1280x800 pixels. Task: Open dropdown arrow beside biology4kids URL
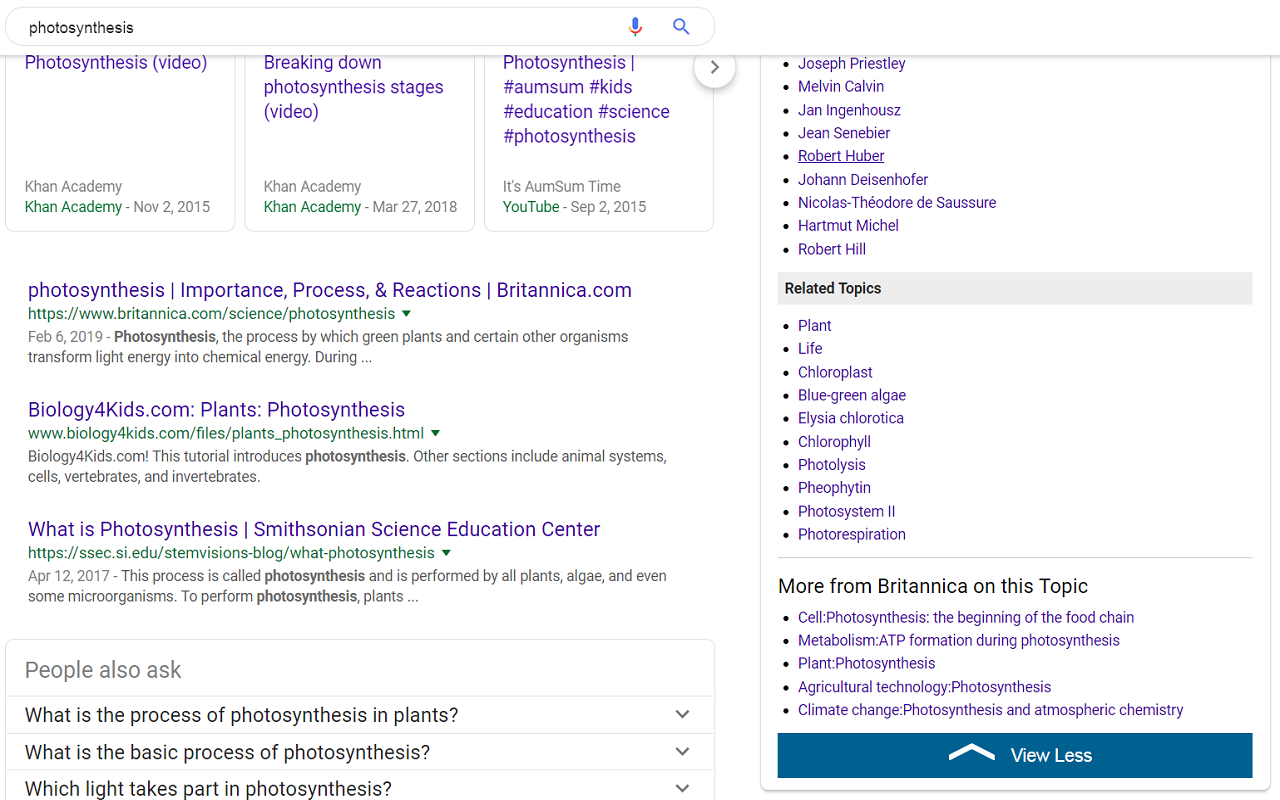click(436, 434)
